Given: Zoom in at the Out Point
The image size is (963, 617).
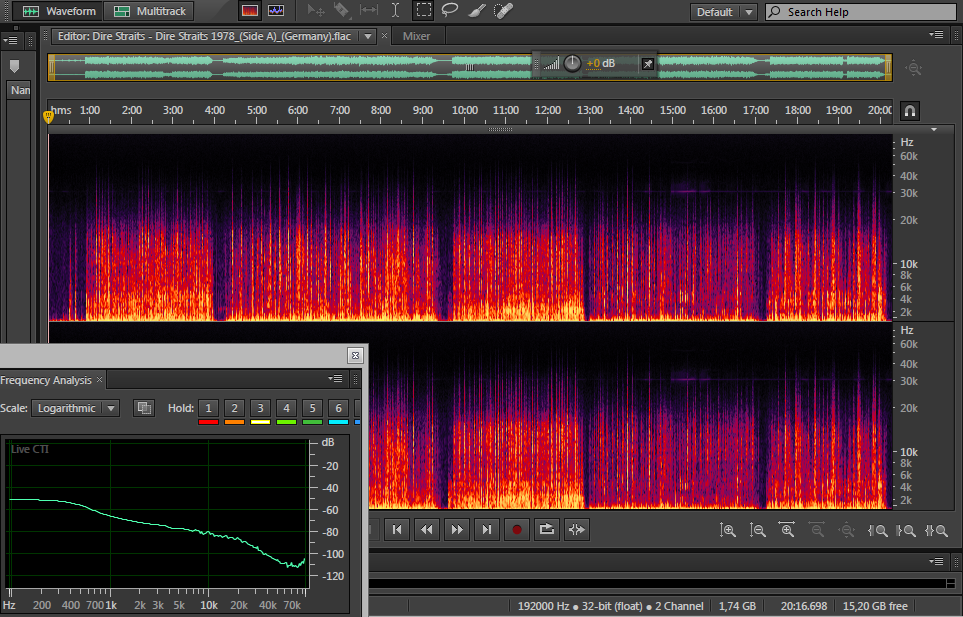Looking at the screenshot, I should click(x=906, y=530).
